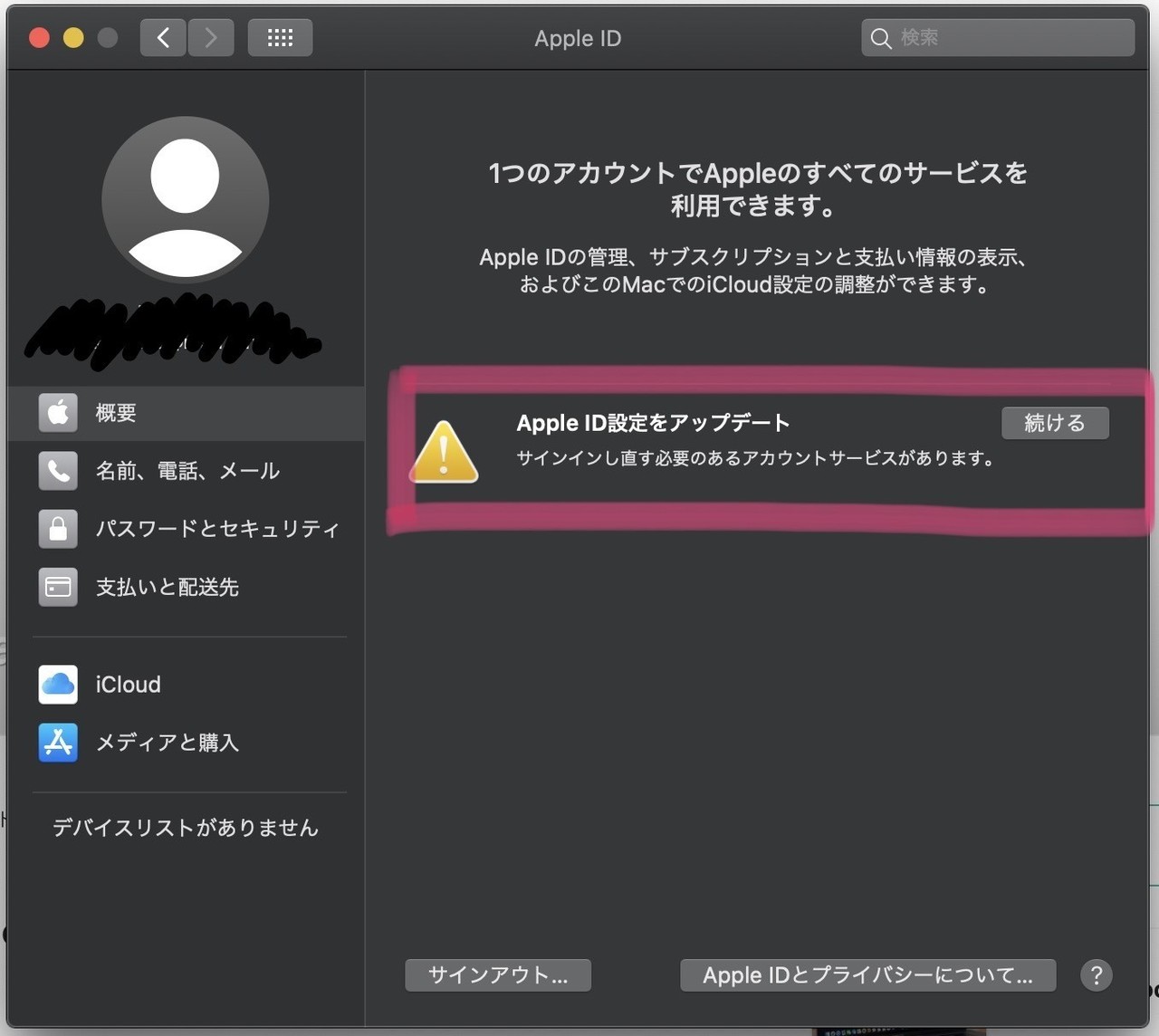This screenshot has height=1036, width=1159.
Task: Open Apple IDとプライバシーについて… button
Action: click(867, 975)
